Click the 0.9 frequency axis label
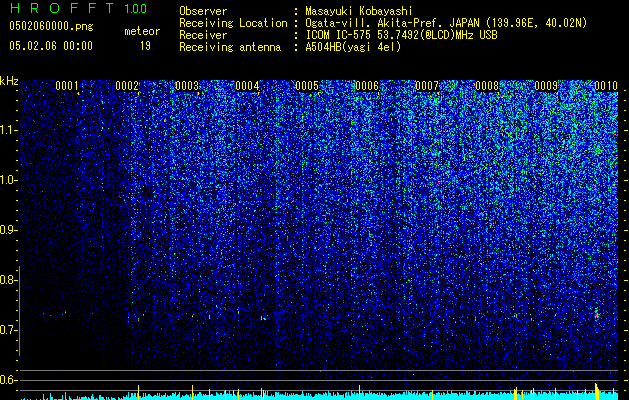This screenshot has width=629, height=400. (x=7, y=230)
